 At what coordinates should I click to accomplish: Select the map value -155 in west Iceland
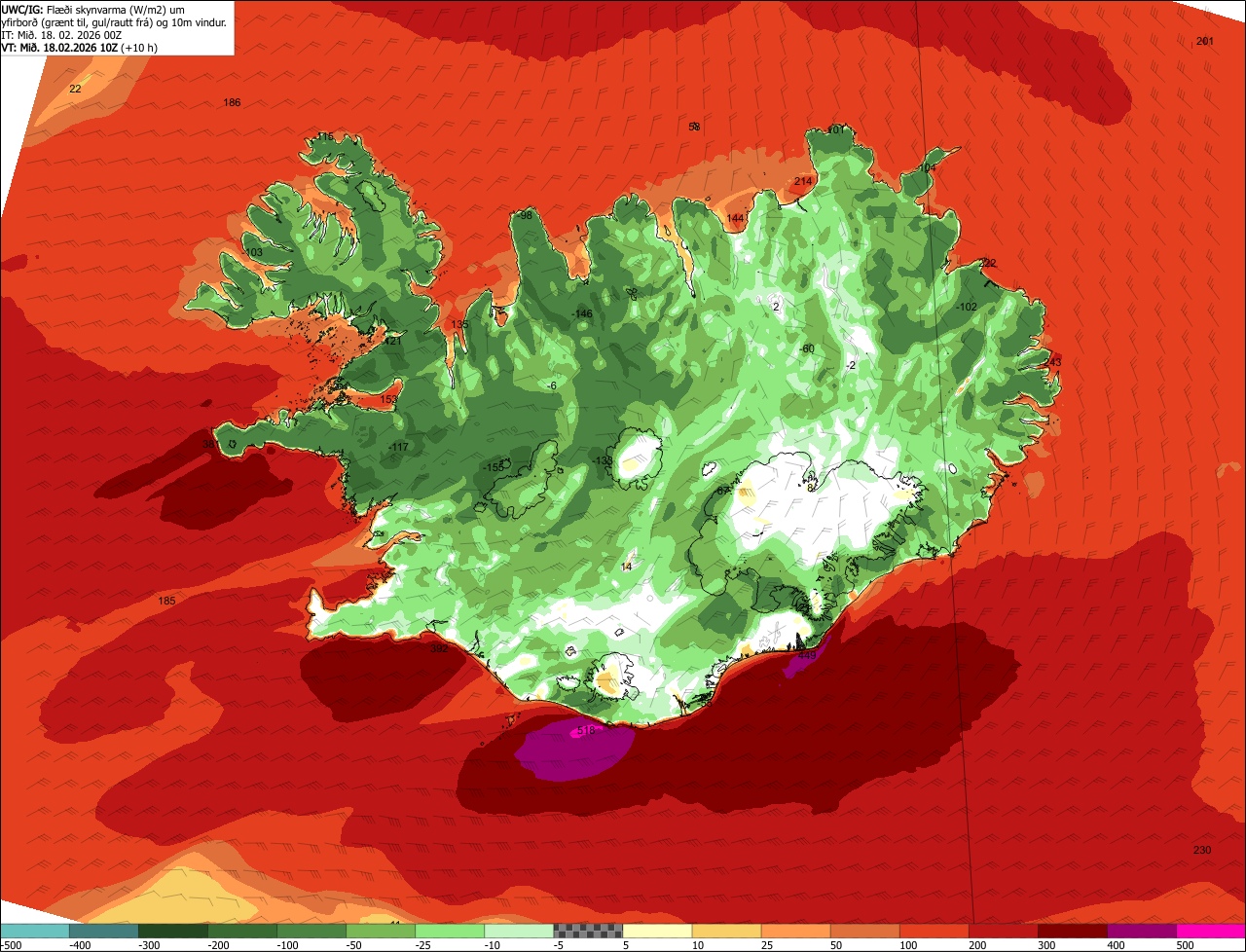point(495,467)
